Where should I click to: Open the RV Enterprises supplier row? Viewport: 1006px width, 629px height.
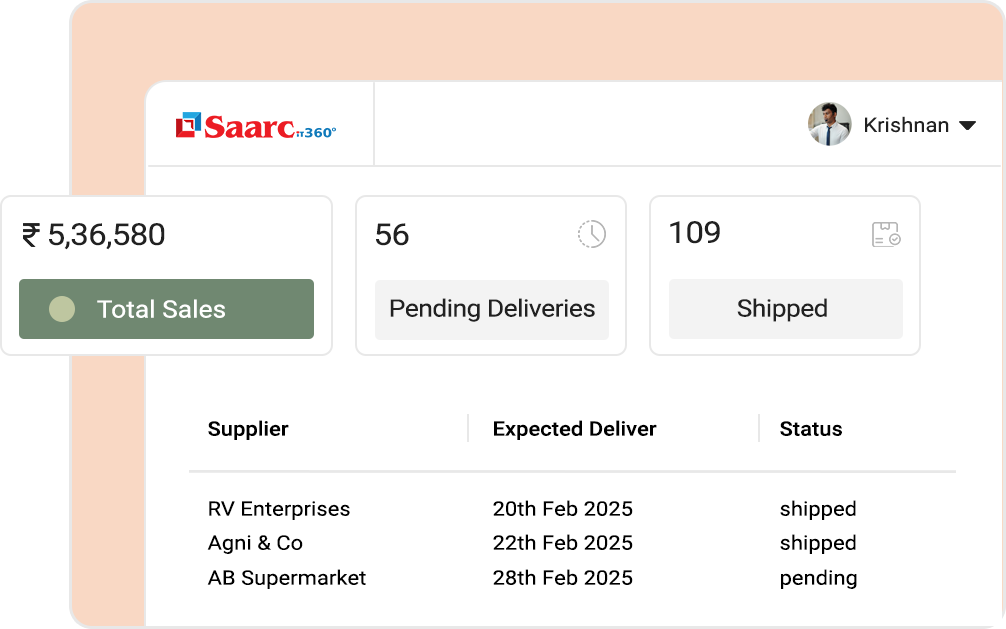point(279,509)
